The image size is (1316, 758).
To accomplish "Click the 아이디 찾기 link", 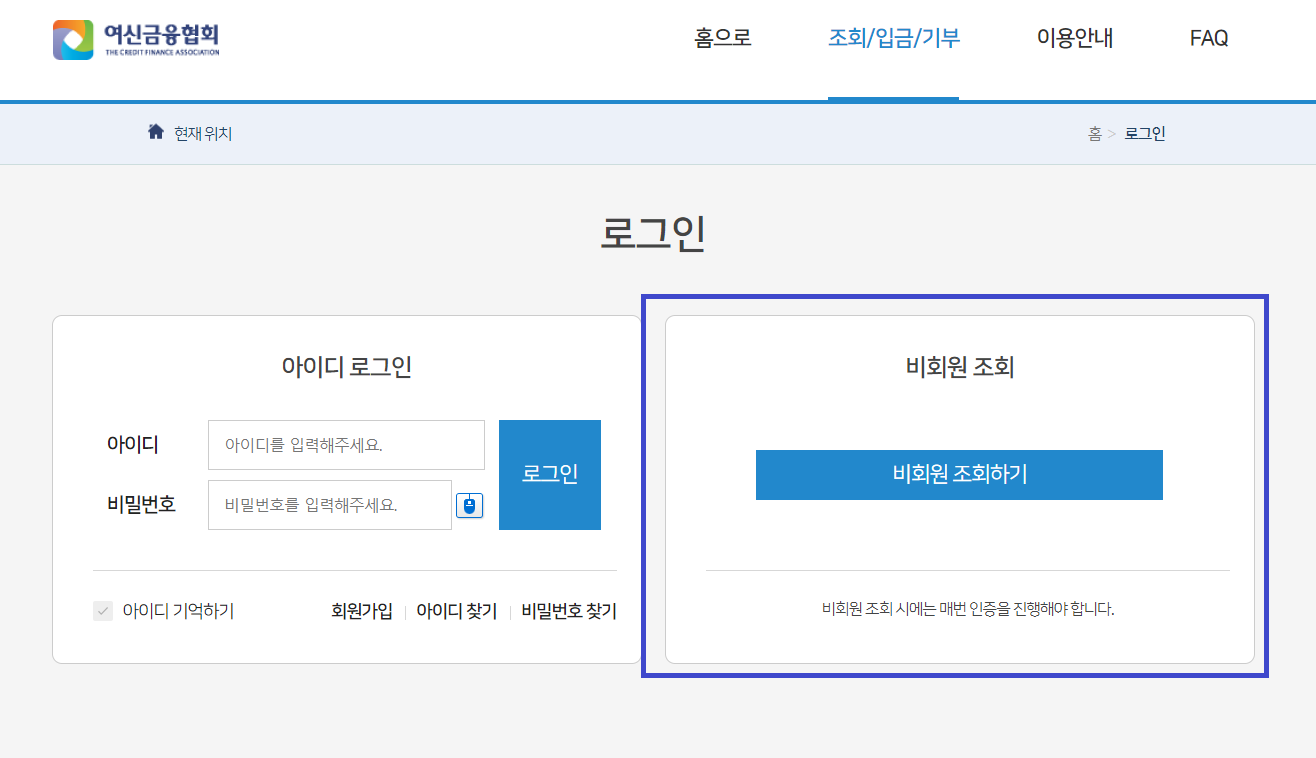I will (x=456, y=610).
